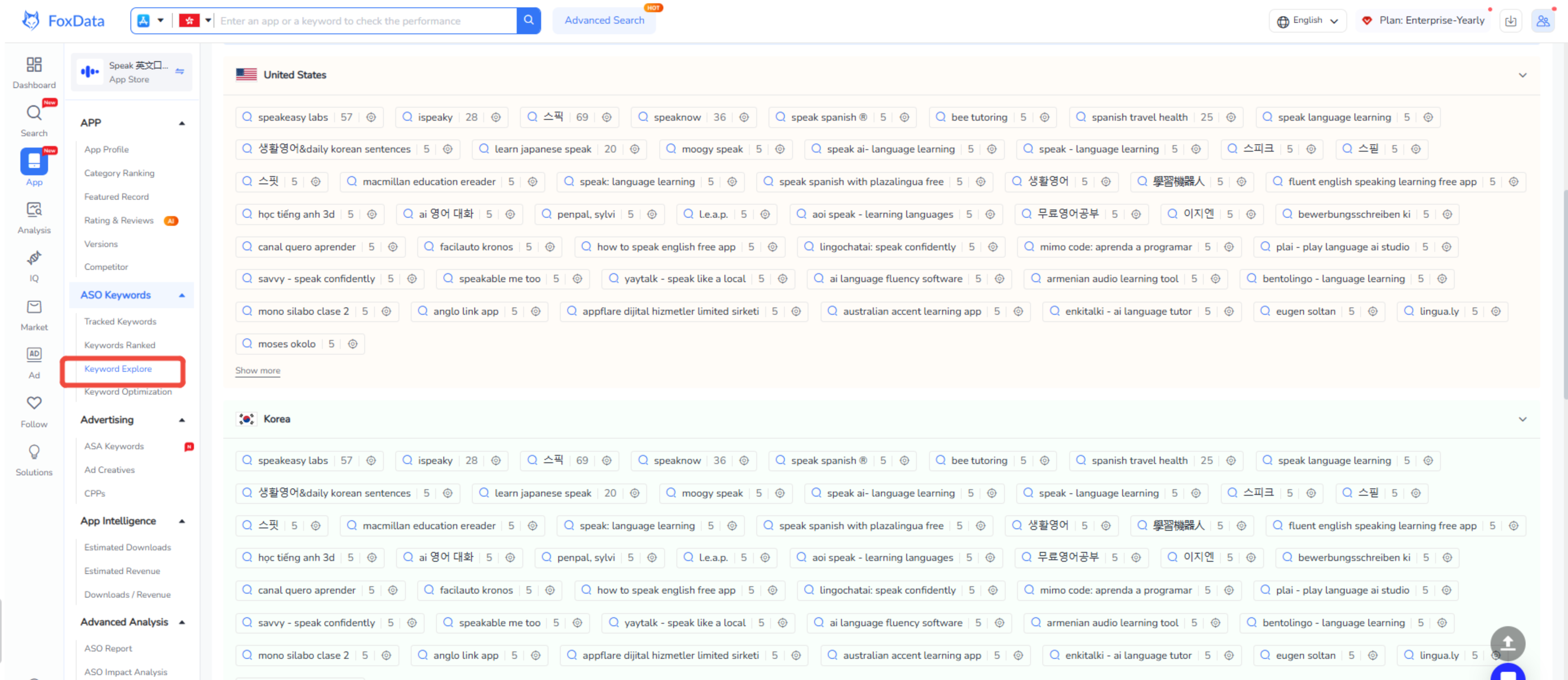Click the switch-app arrows beside Speak app
This screenshot has height=680, width=1568.
click(x=180, y=72)
